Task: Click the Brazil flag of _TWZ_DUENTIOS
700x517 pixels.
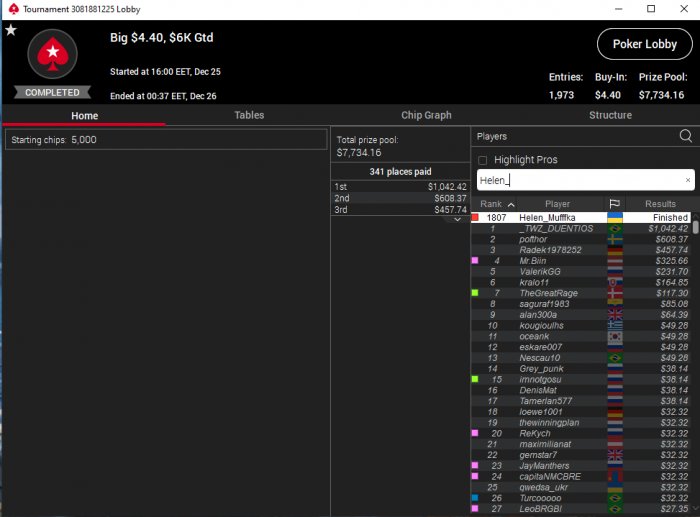Action: coord(615,229)
